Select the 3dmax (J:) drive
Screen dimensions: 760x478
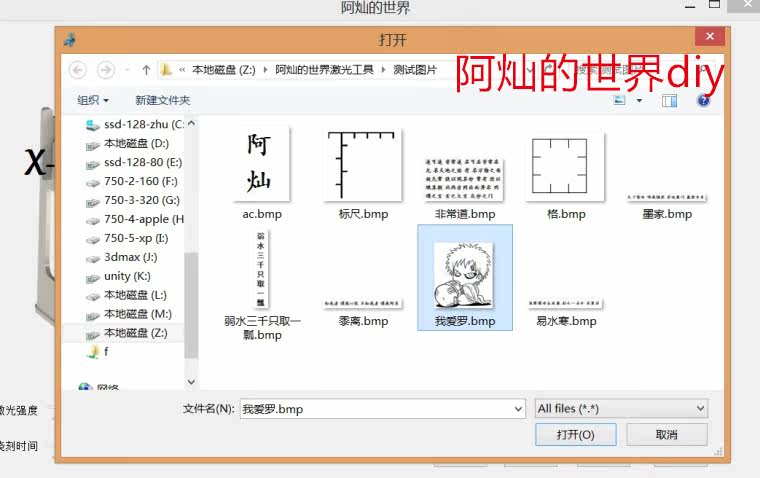130,257
